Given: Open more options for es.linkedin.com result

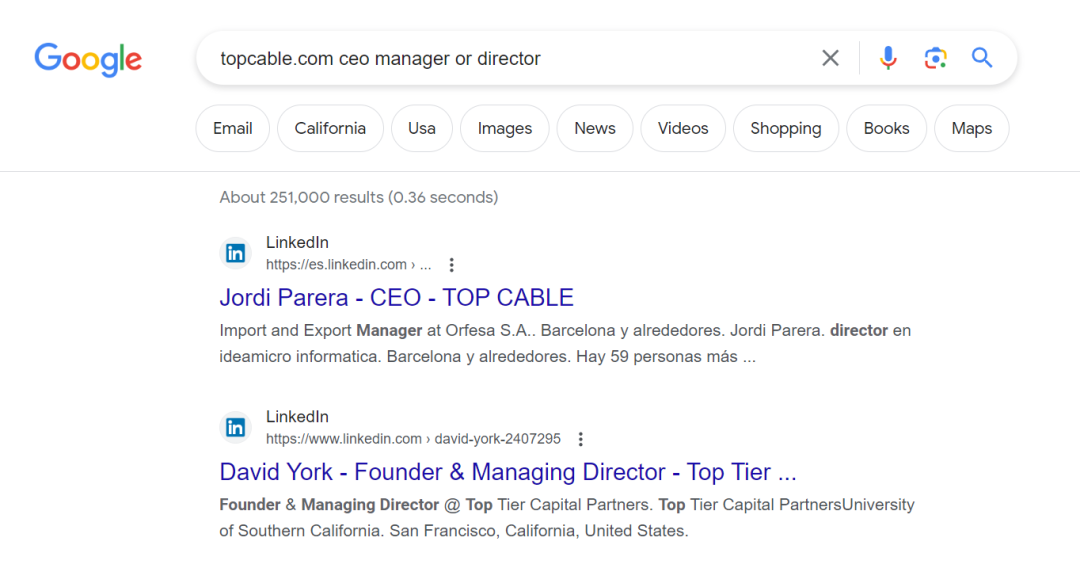Looking at the screenshot, I should tap(451, 265).
